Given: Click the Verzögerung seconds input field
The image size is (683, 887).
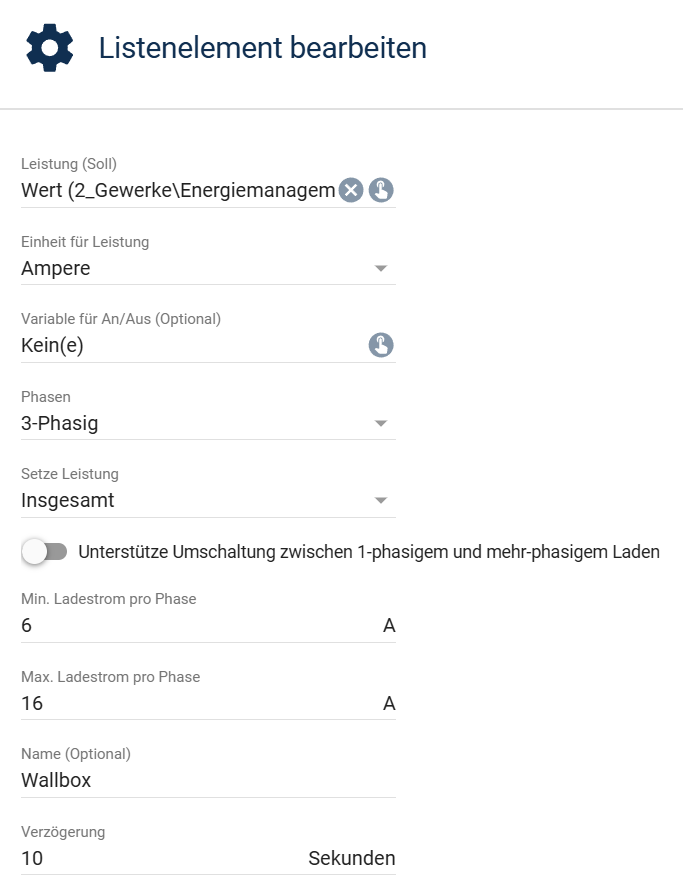Looking at the screenshot, I should pyautogui.click(x=161, y=858).
